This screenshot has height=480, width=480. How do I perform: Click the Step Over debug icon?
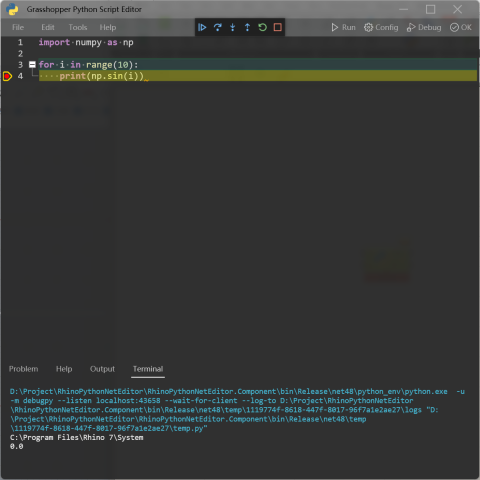pyautogui.click(x=218, y=27)
